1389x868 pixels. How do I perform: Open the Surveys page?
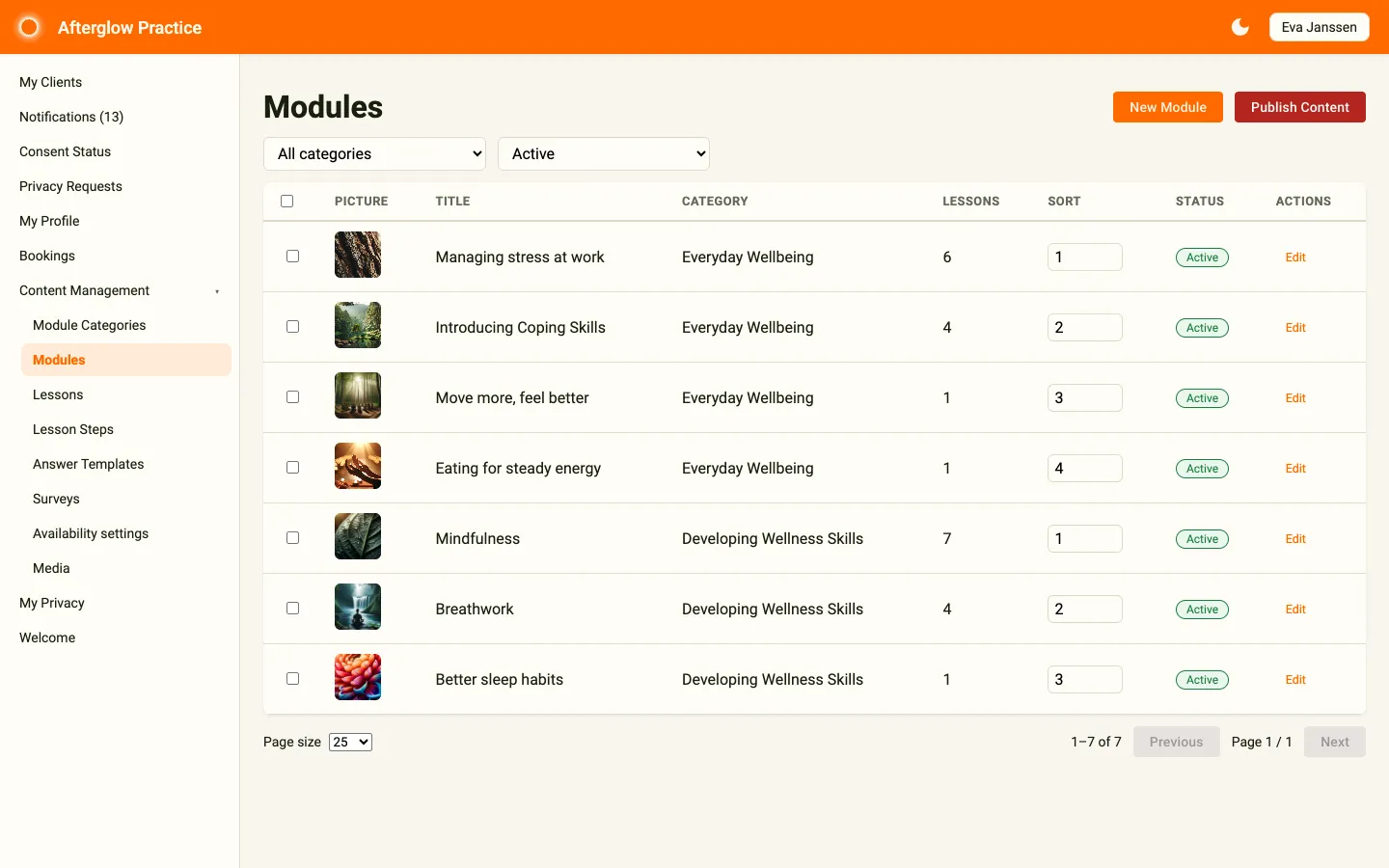[x=56, y=499]
